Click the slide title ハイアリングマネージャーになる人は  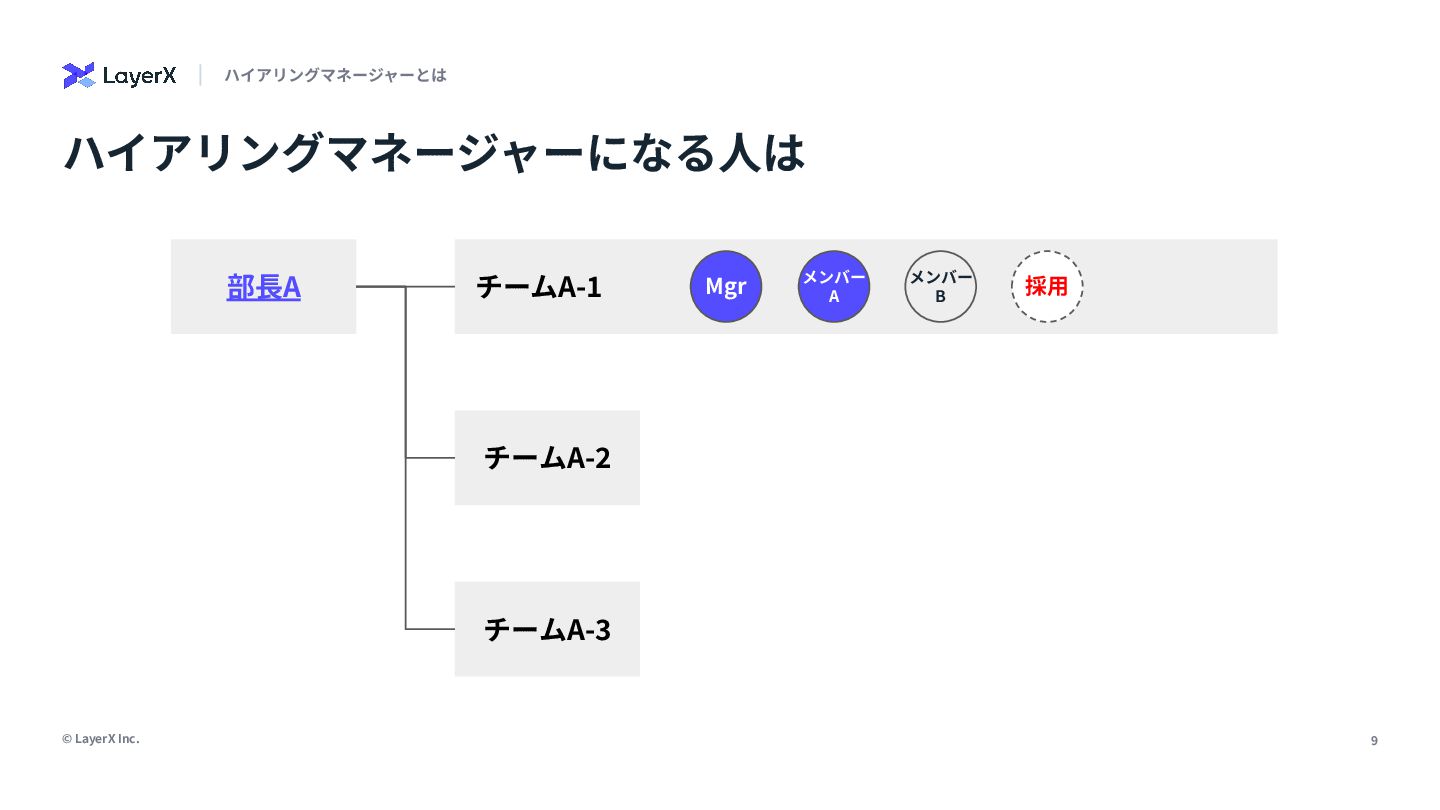tap(434, 153)
